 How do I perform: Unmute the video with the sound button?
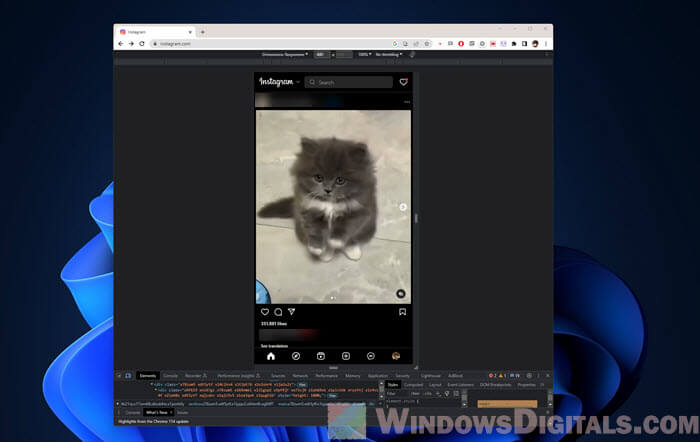click(400, 294)
